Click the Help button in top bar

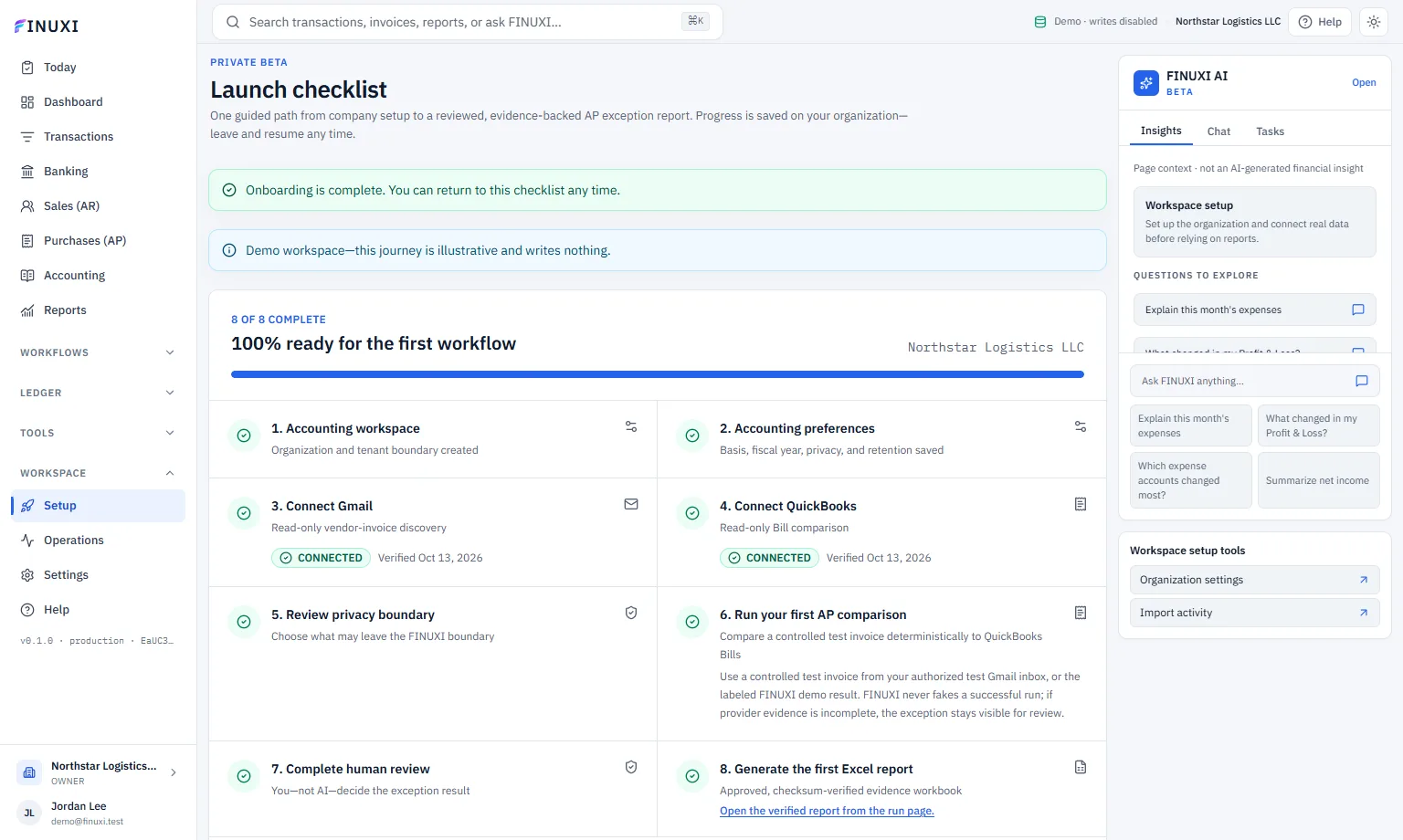point(1320,22)
